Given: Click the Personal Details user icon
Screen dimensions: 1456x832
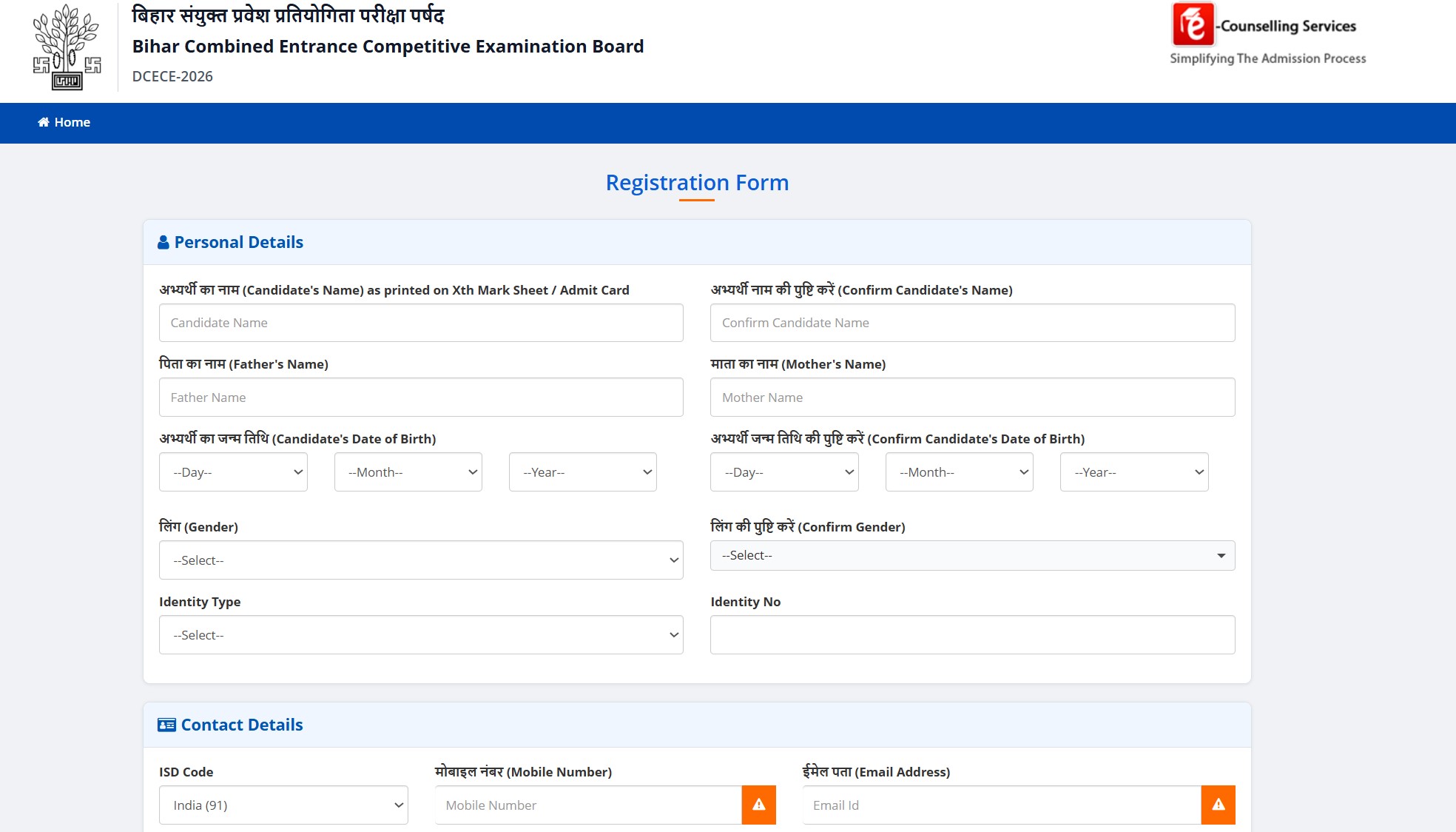Looking at the screenshot, I should [164, 243].
